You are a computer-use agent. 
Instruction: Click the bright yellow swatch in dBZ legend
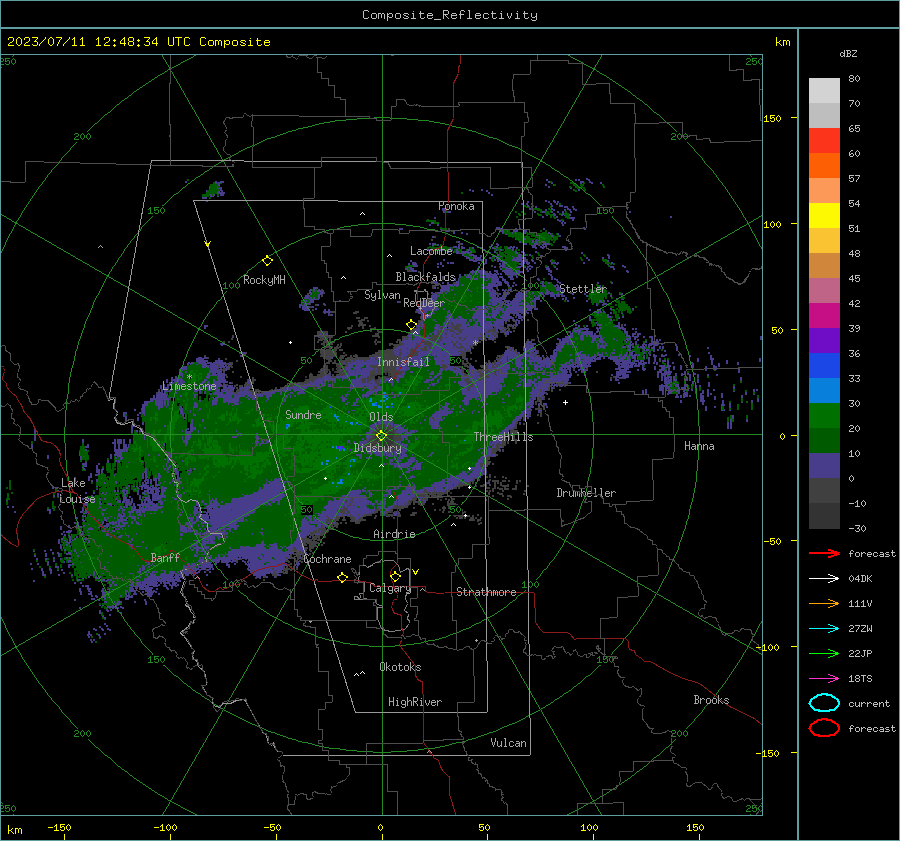824,215
